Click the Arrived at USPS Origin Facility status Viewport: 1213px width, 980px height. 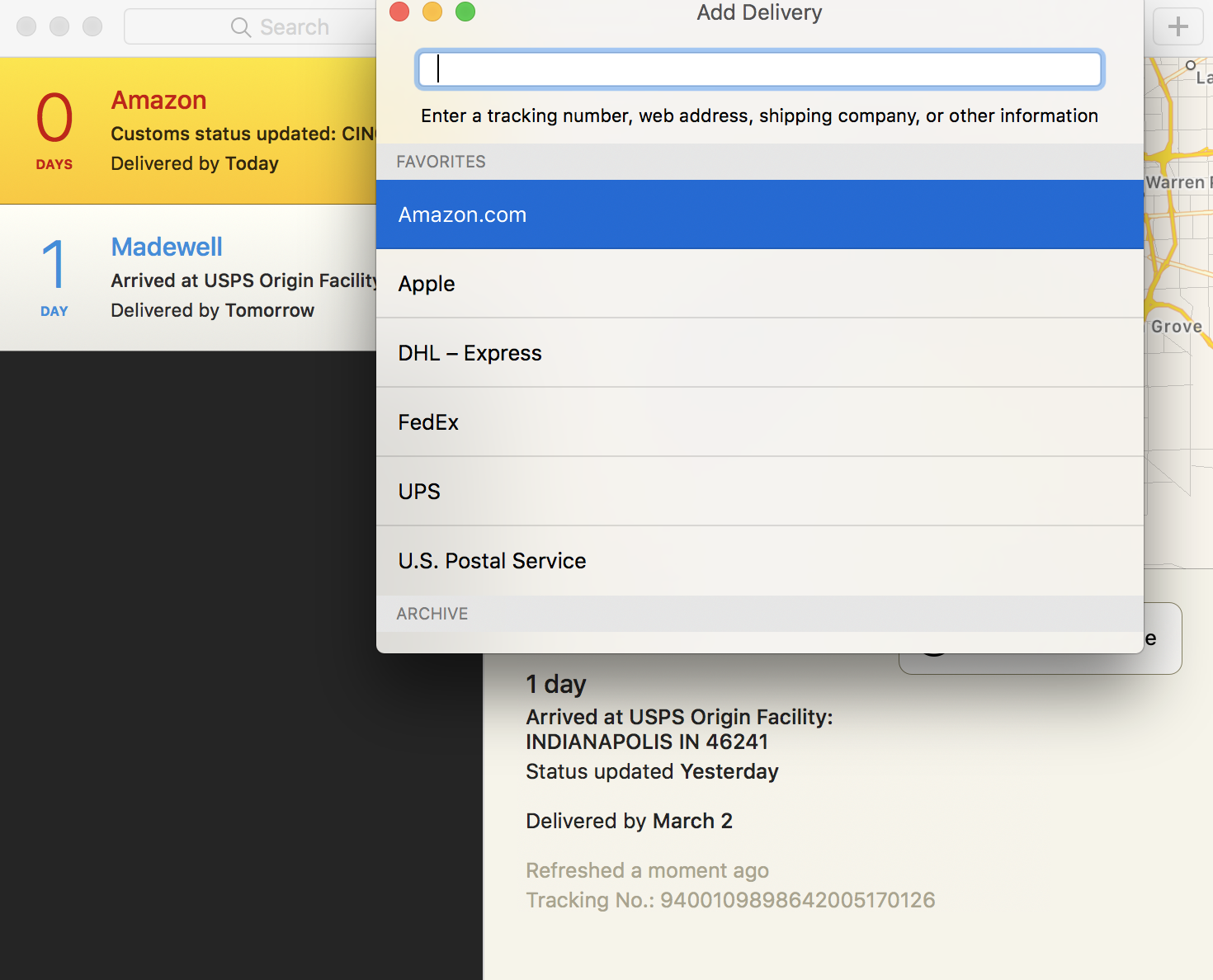(x=679, y=729)
